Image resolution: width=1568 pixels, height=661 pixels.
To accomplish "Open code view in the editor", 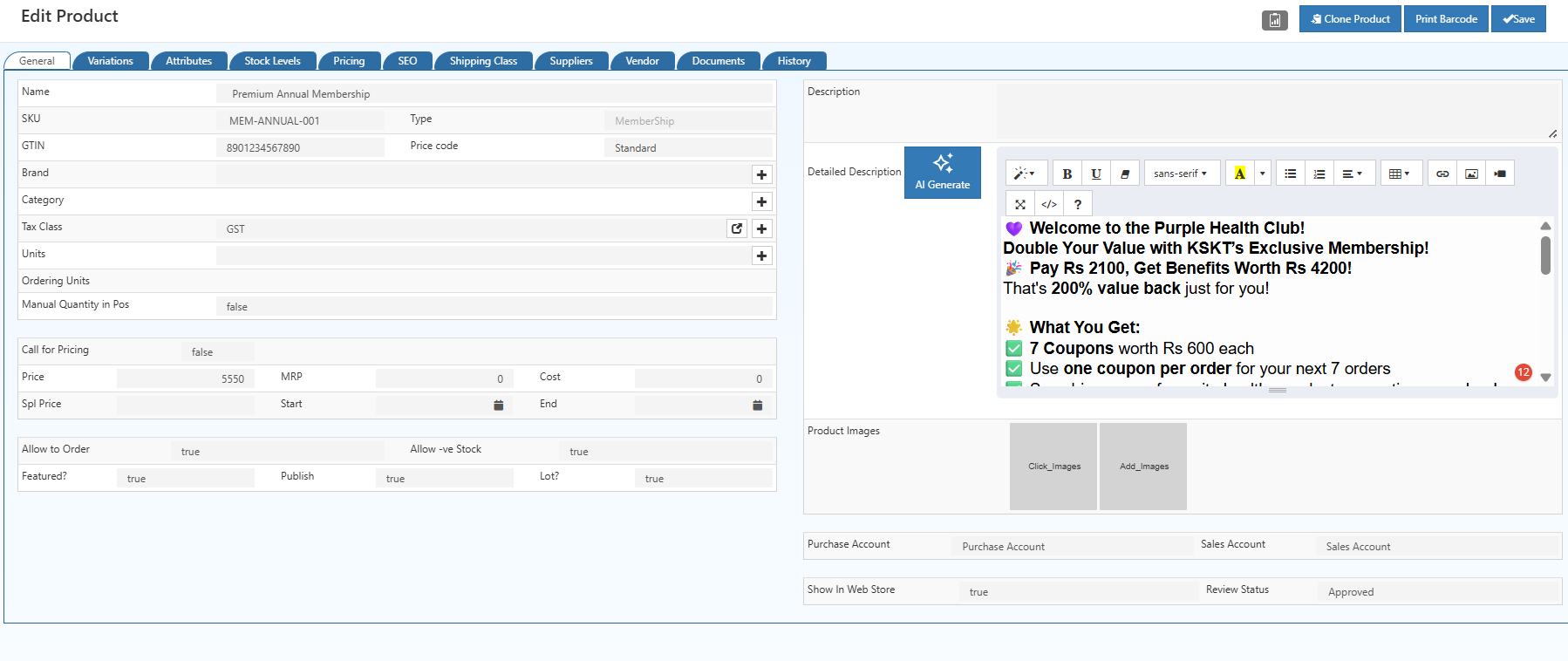I will click(1049, 204).
